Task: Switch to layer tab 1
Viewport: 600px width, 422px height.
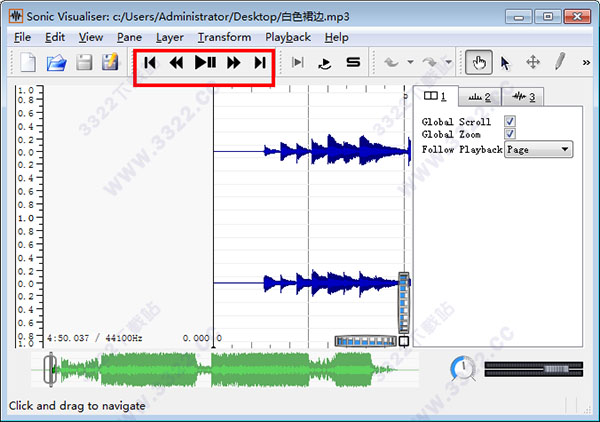Action: coord(435,96)
